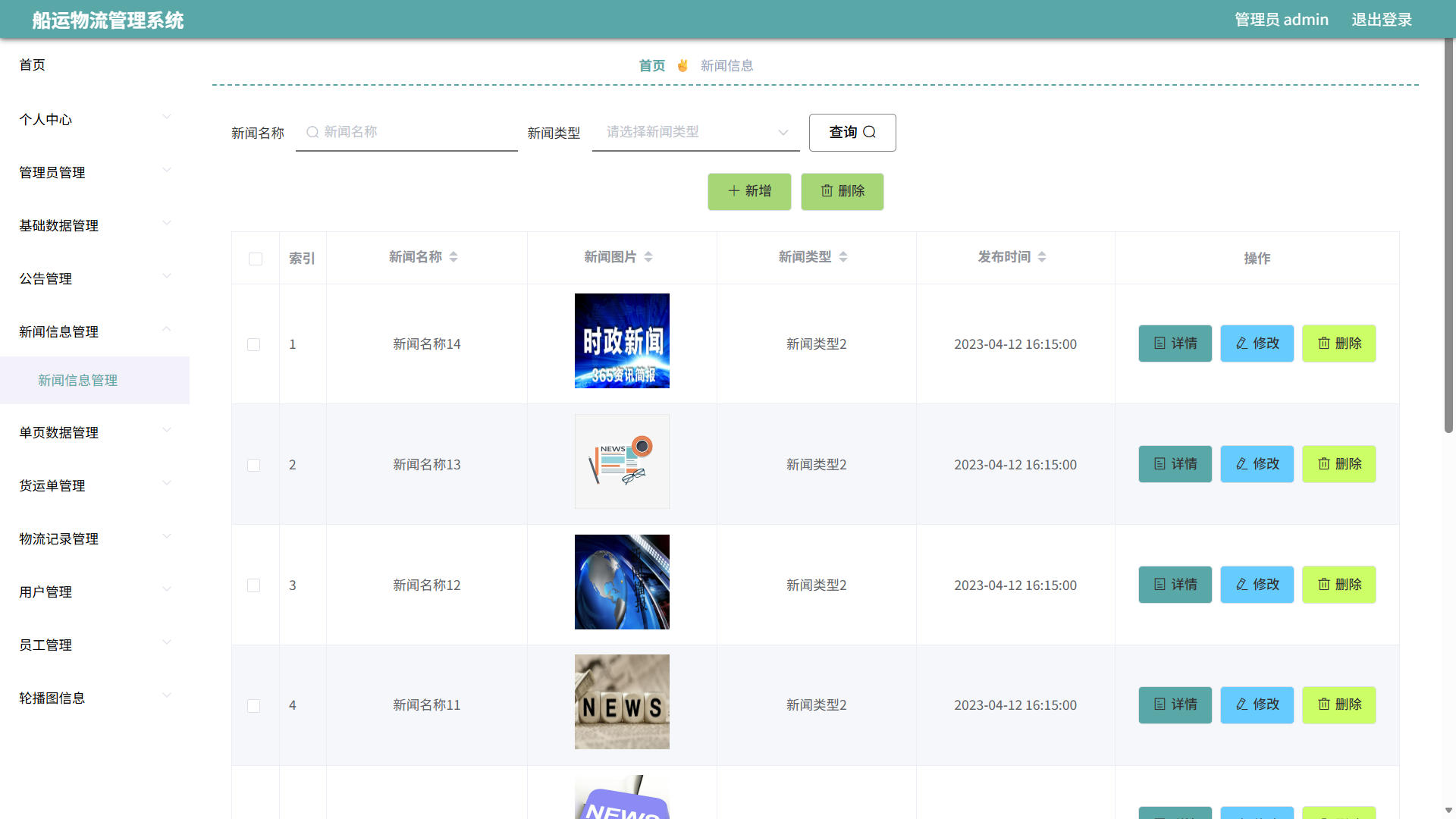
Task: Click the 新闻名称14 cell text
Action: click(x=427, y=344)
